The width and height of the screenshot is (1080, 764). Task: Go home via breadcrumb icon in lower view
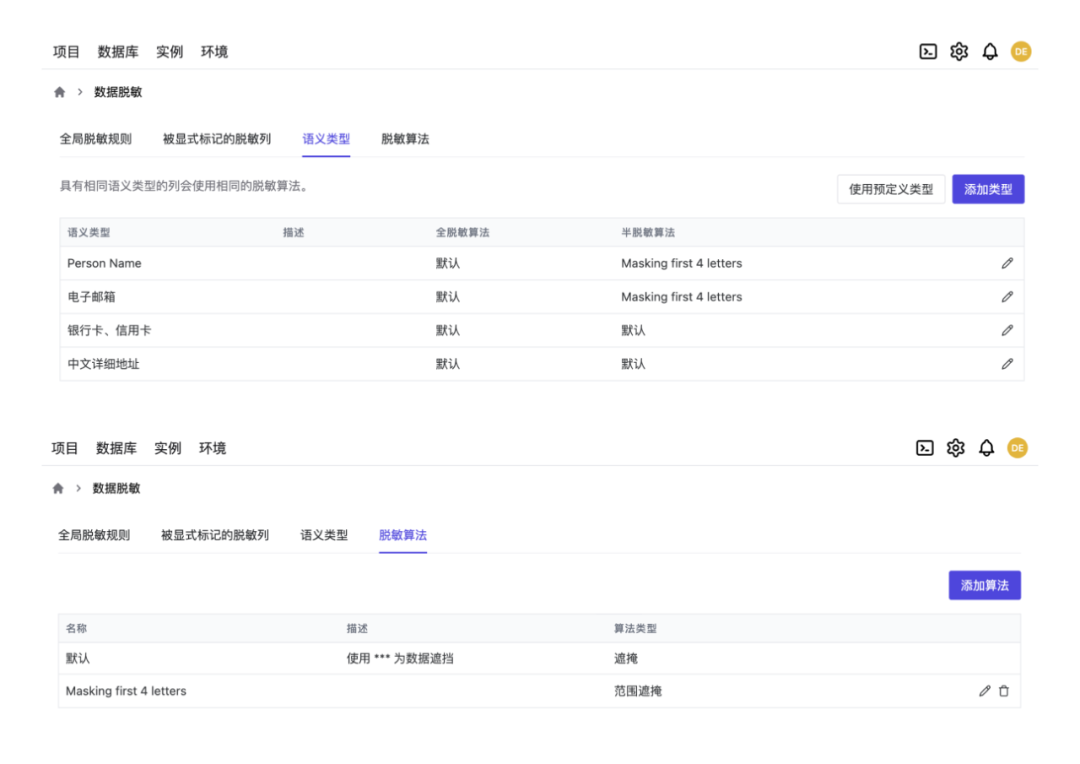[58, 488]
